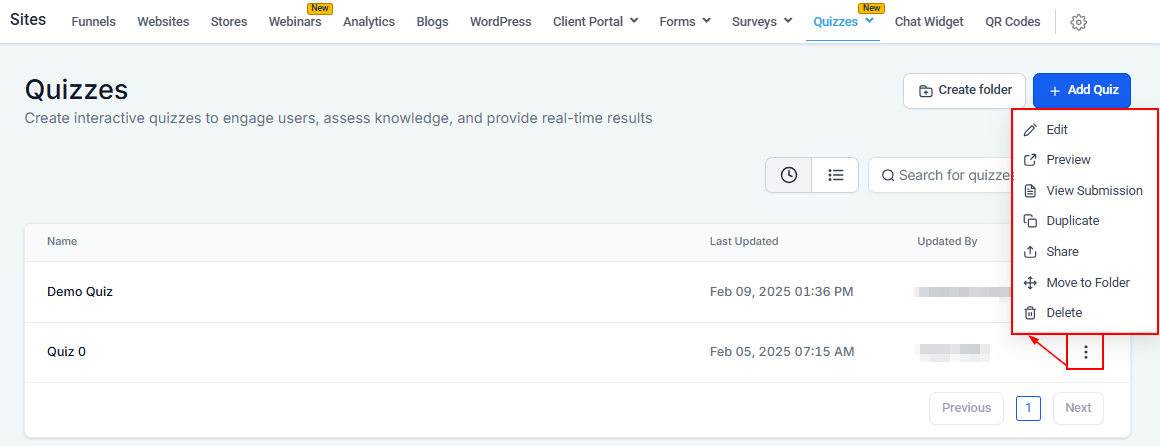The height and width of the screenshot is (446, 1160).
Task: Go to the Blogs tab
Action: pos(432,22)
